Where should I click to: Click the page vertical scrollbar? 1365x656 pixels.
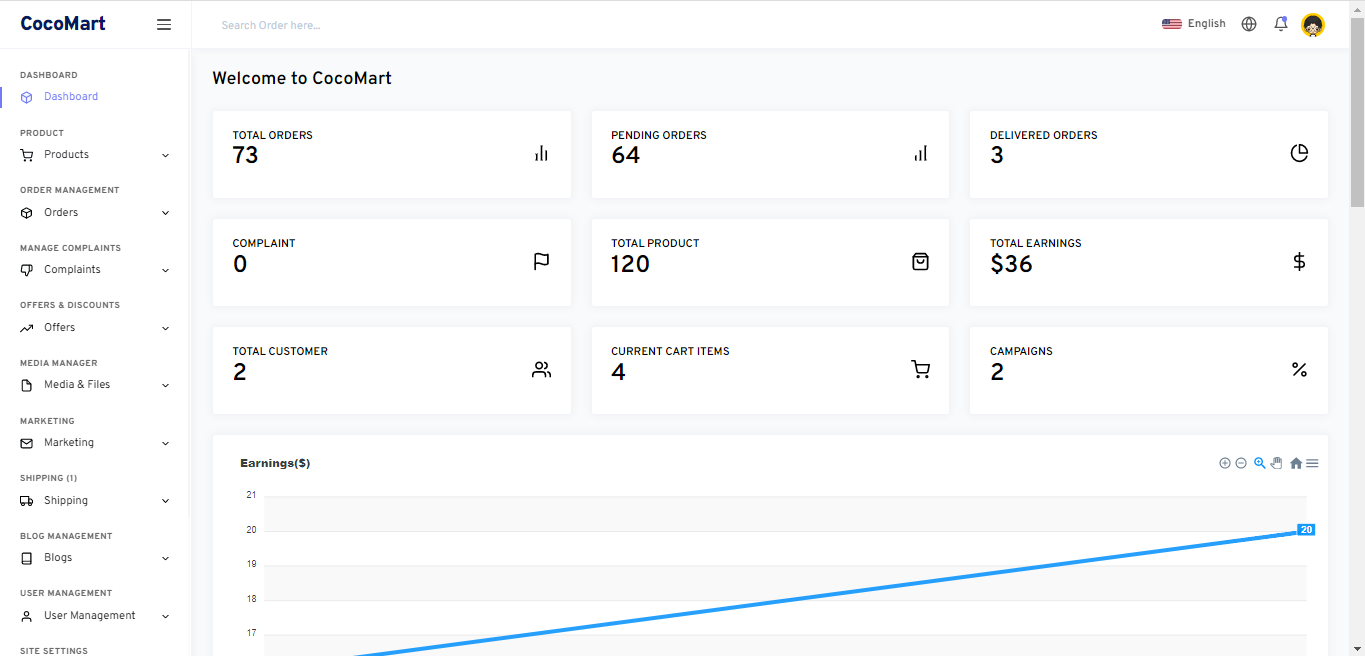pyautogui.click(x=1357, y=328)
